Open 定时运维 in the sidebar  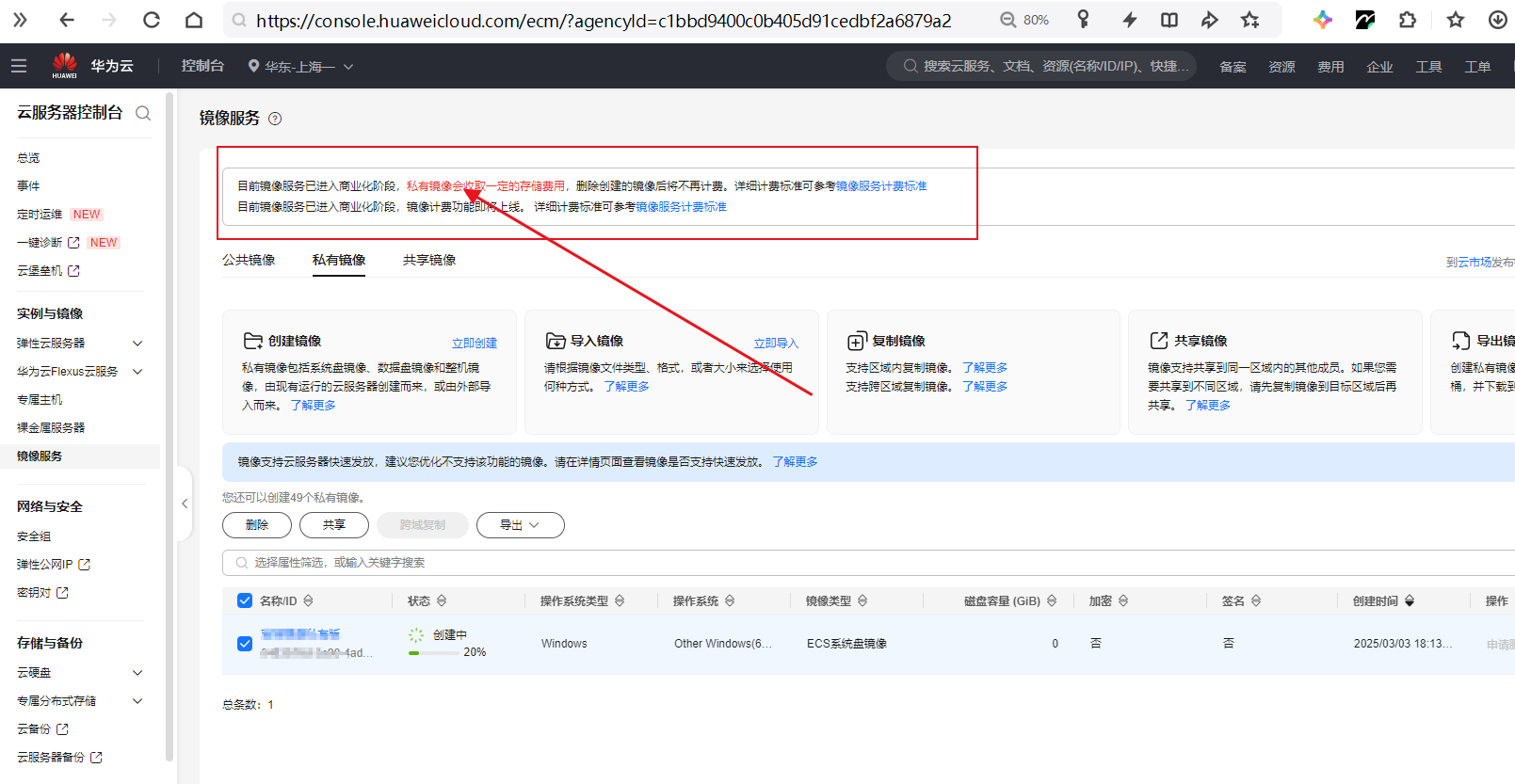click(40, 215)
